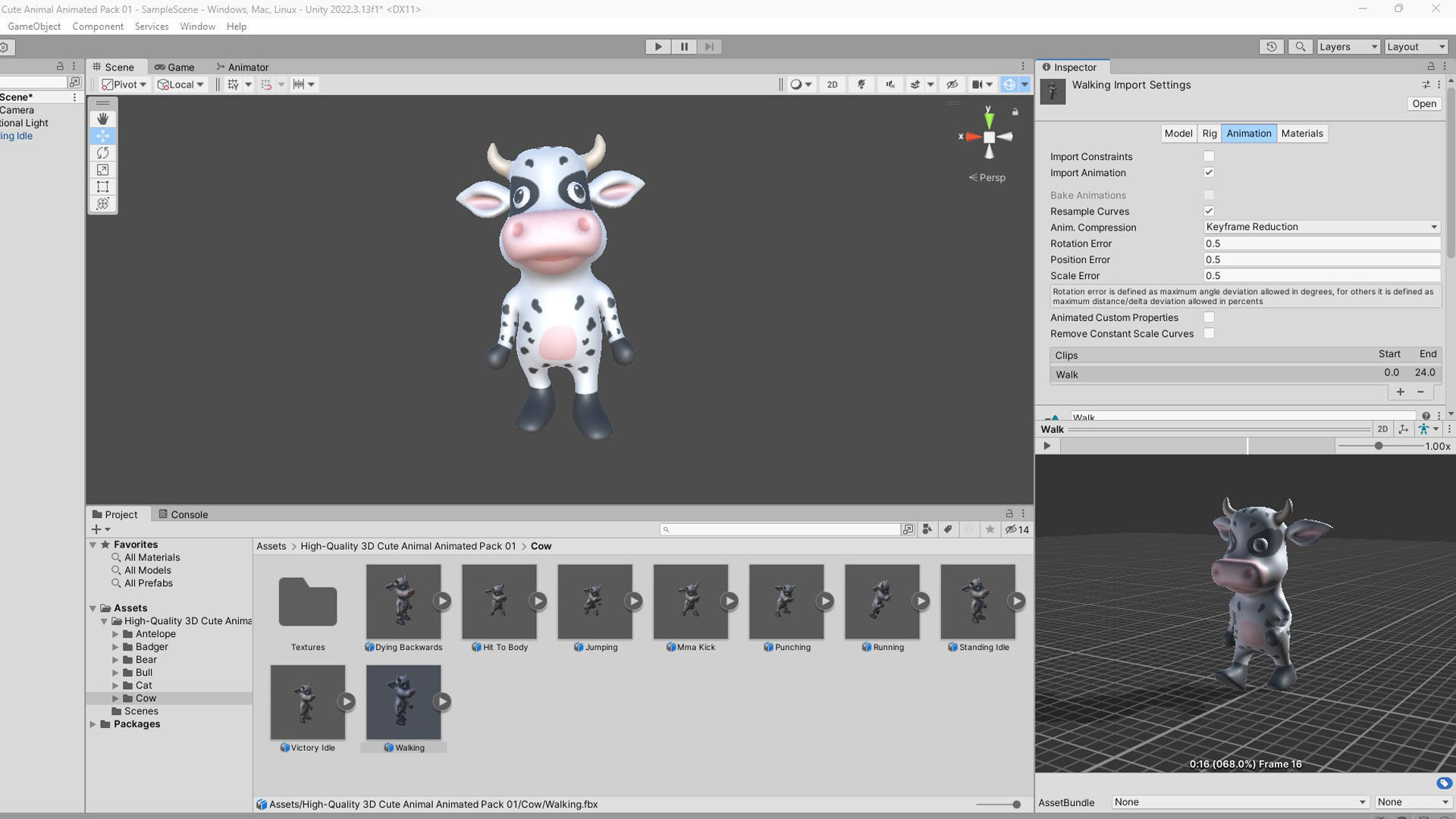Toggle scene lighting icon
Image resolution: width=1456 pixels, height=819 pixels.
(x=861, y=84)
